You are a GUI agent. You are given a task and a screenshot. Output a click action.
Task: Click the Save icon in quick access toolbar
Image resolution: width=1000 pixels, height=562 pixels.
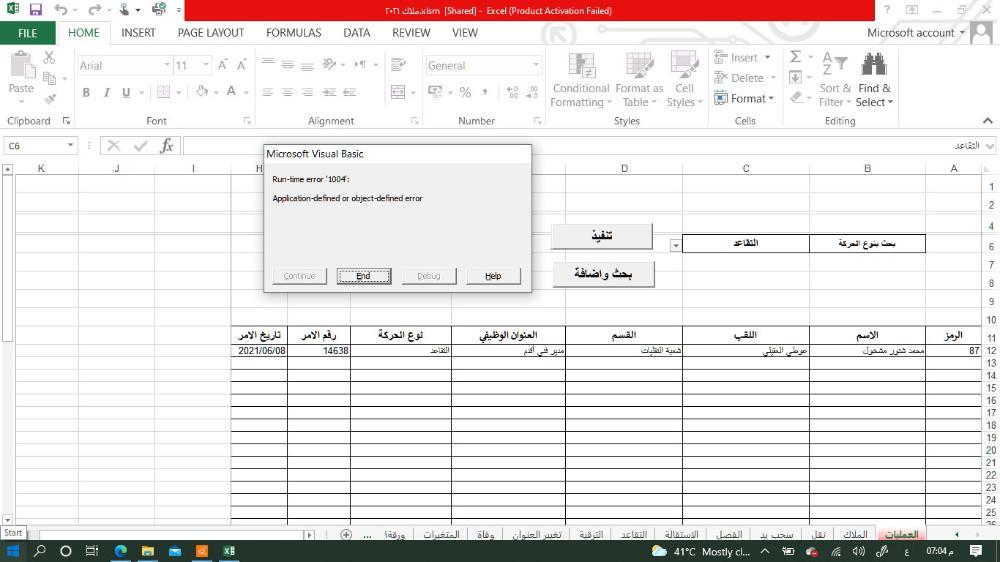coord(36,10)
